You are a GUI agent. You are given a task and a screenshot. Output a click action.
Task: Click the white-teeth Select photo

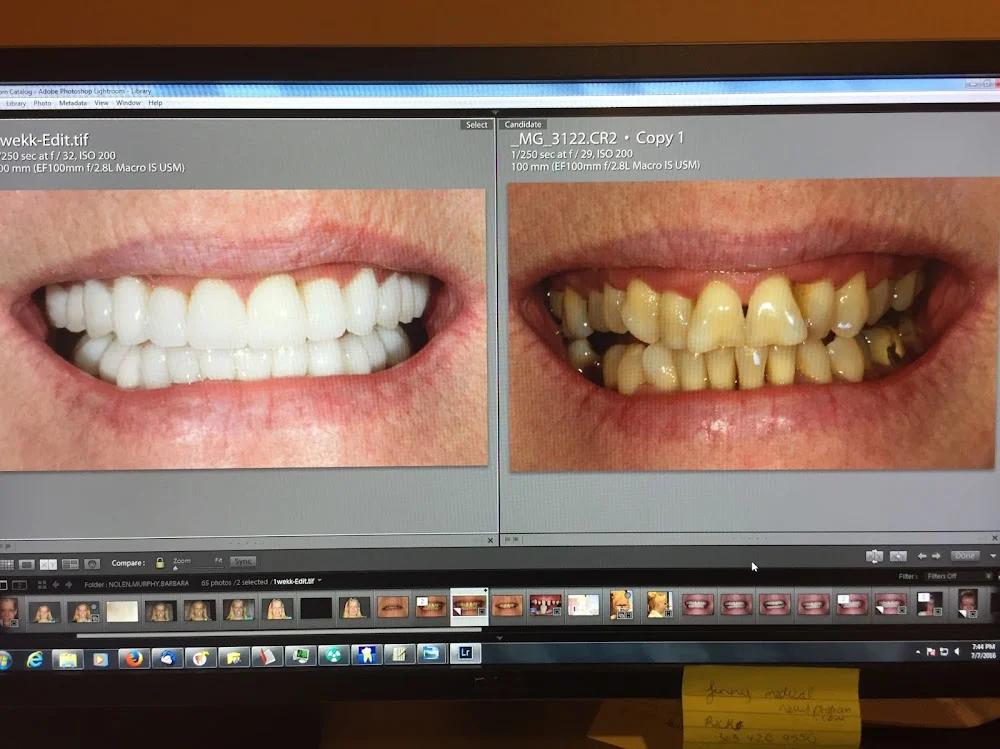coord(243,329)
